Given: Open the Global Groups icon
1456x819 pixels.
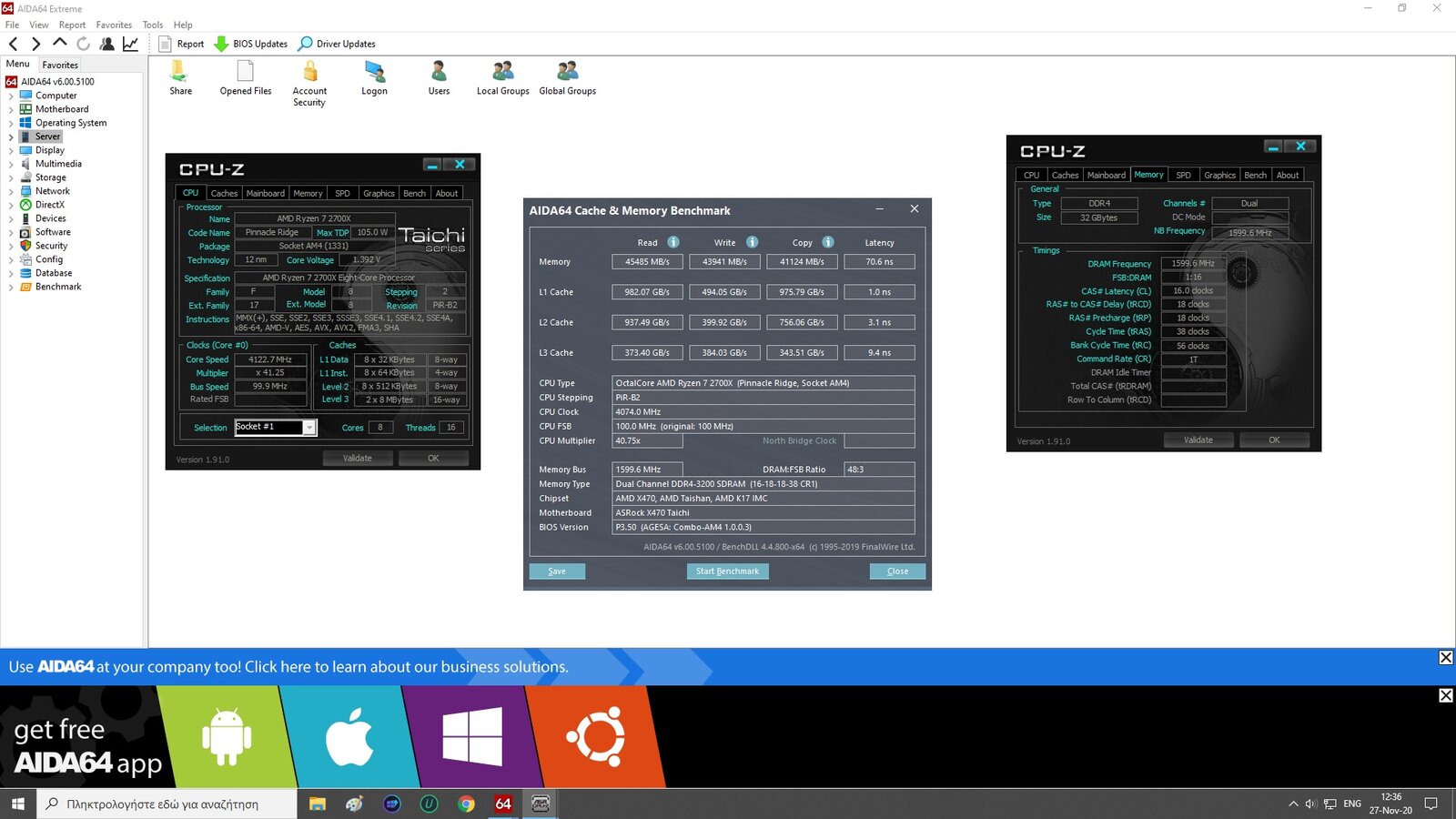Looking at the screenshot, I should click(x=568, y=78).
